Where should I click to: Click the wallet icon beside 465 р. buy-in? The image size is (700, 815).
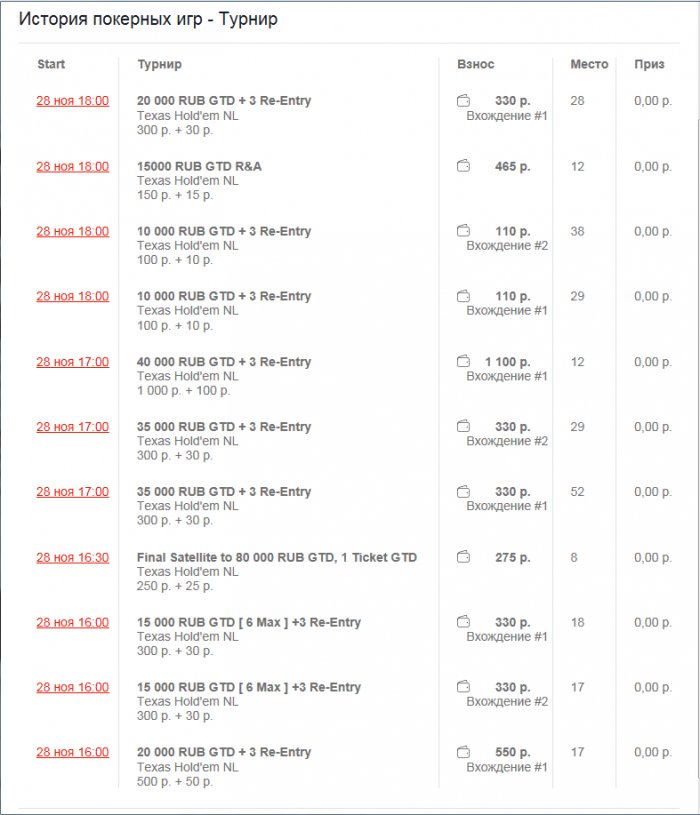463,166
